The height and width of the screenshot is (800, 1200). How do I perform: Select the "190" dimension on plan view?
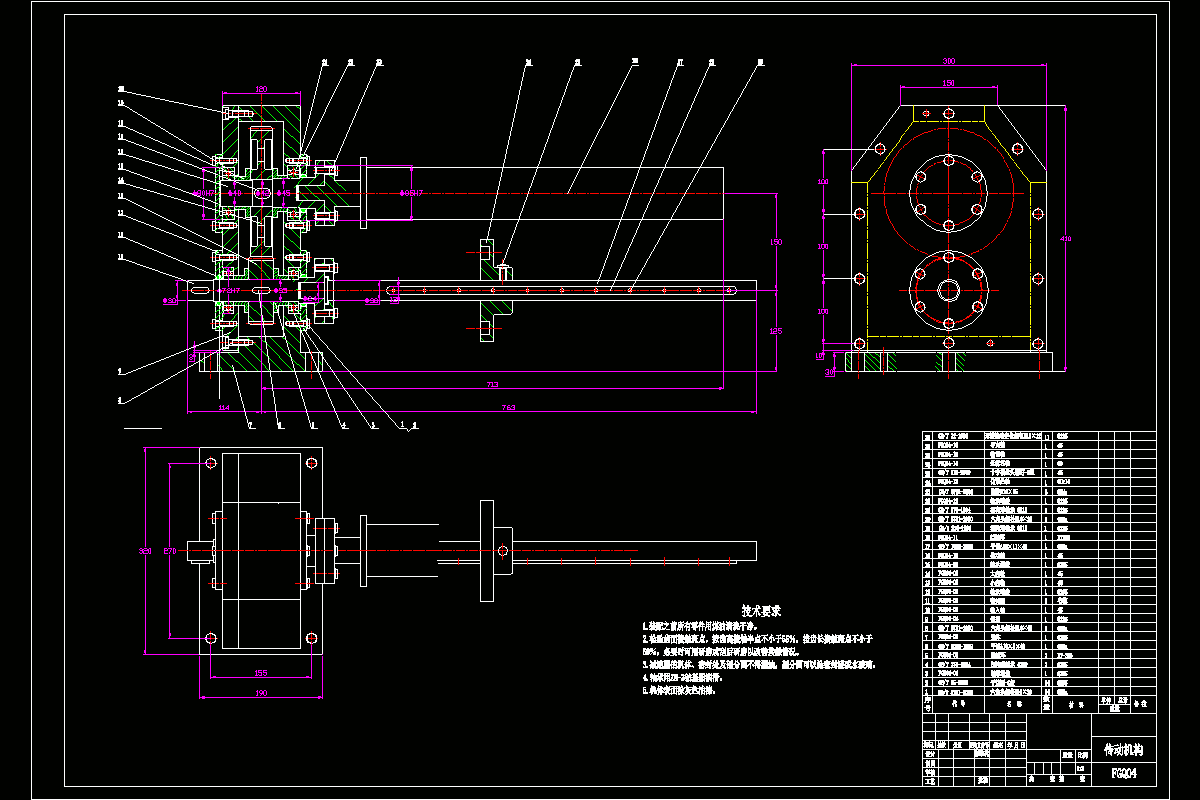(263, 692)
